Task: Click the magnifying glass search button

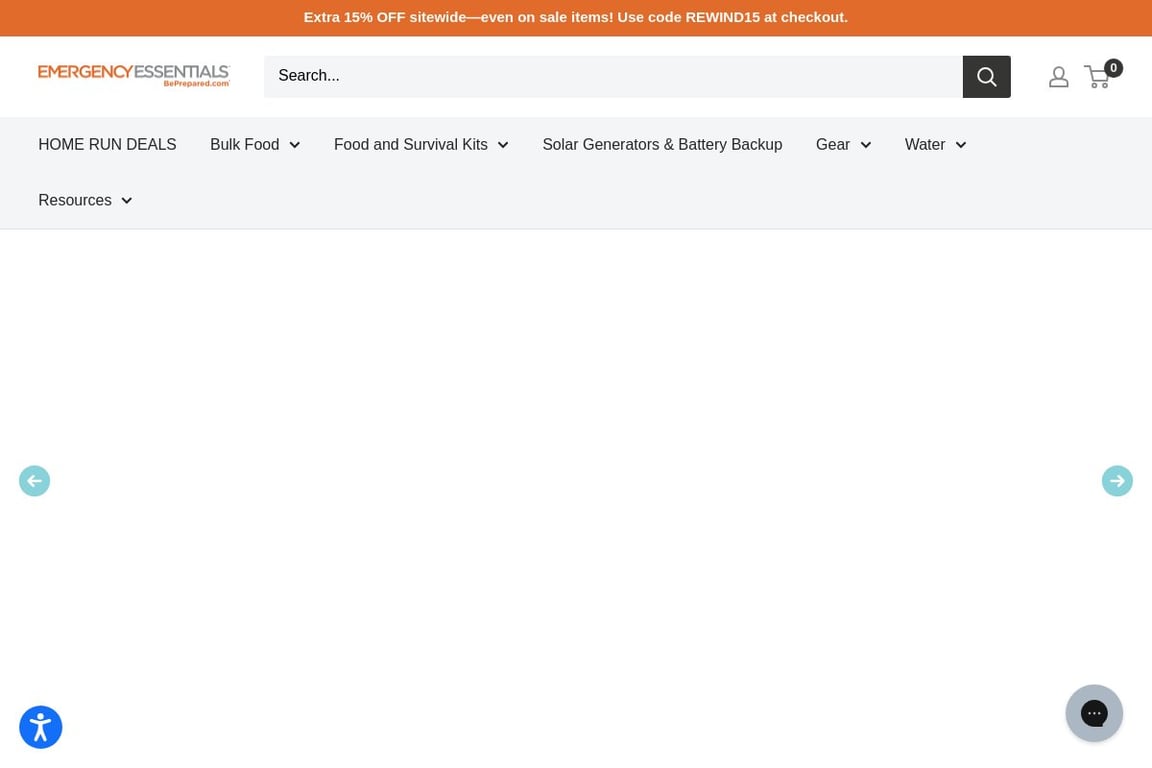Action: click(986, 77)
